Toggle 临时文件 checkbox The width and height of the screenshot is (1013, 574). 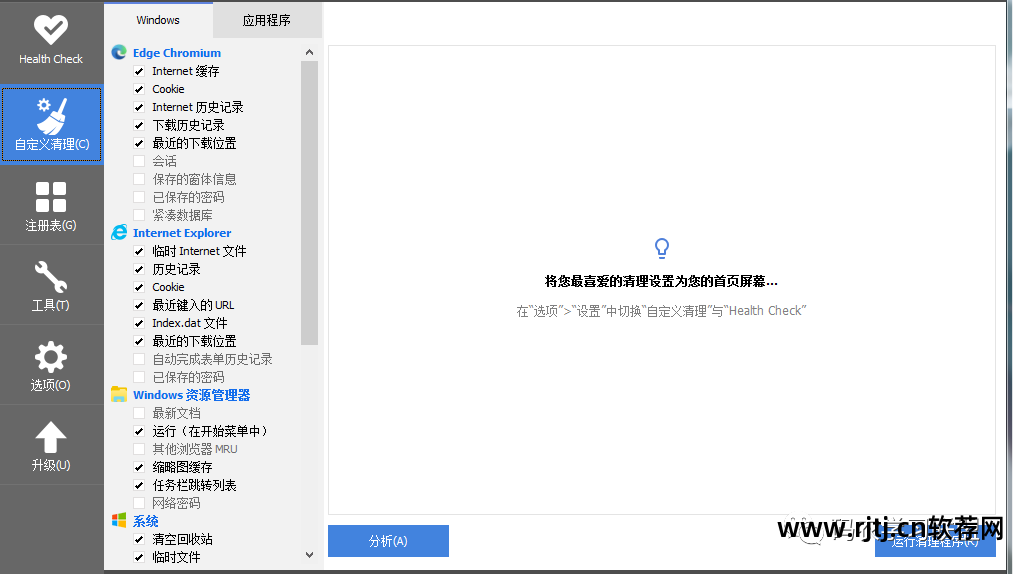pos(139,557)
